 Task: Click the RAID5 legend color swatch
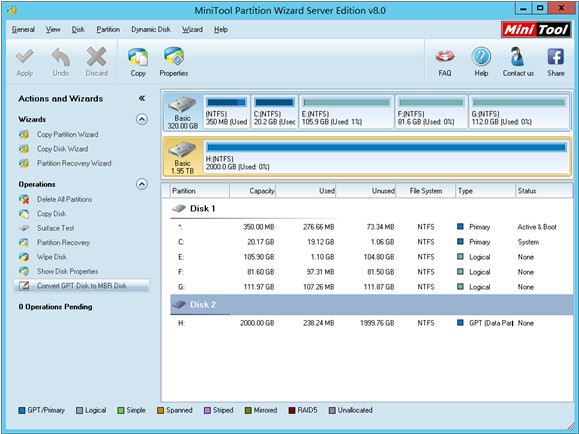(x=292, y=410)
